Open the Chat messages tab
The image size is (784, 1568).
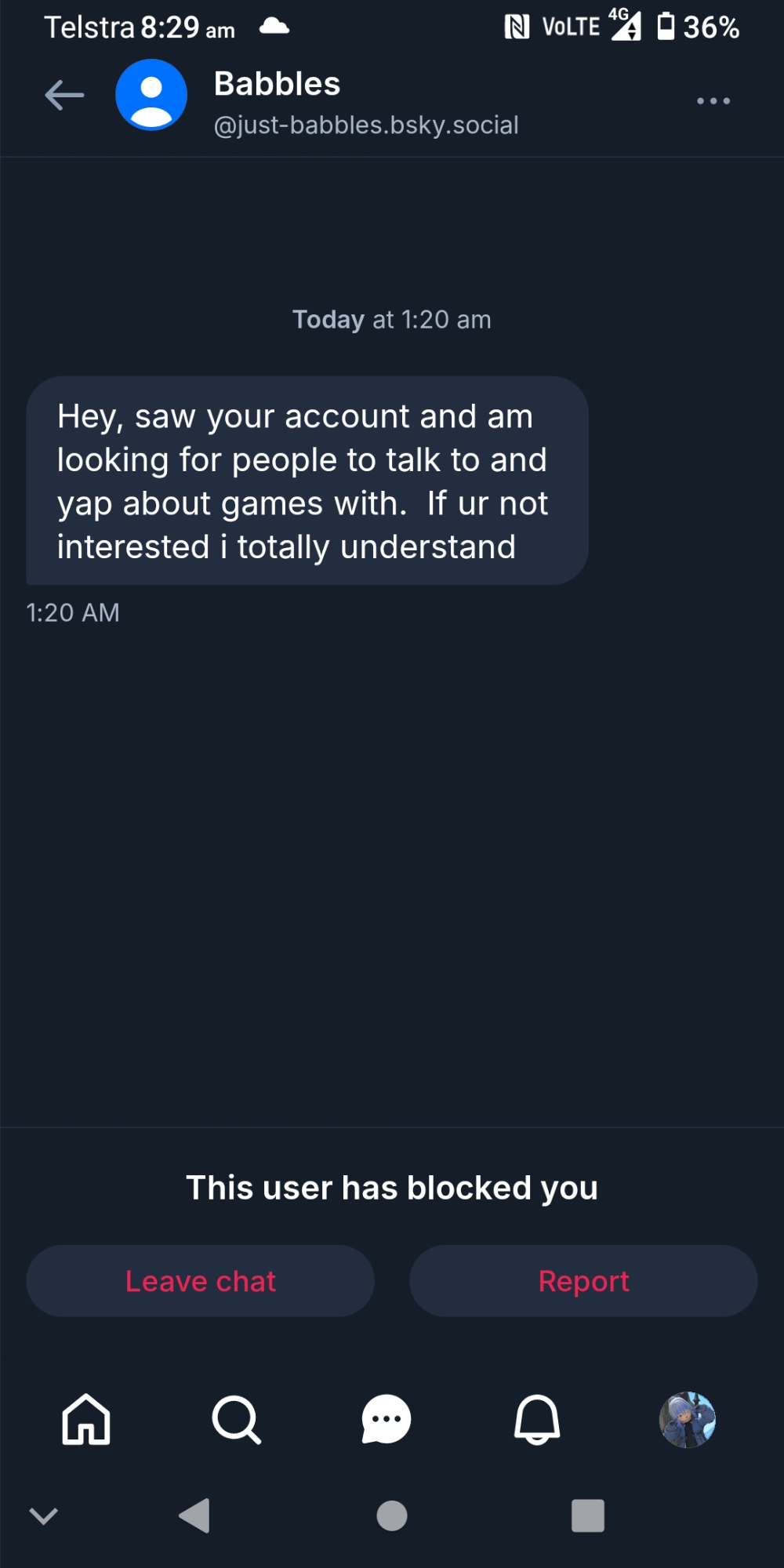pyautogui.click(x=386, y=1419)
